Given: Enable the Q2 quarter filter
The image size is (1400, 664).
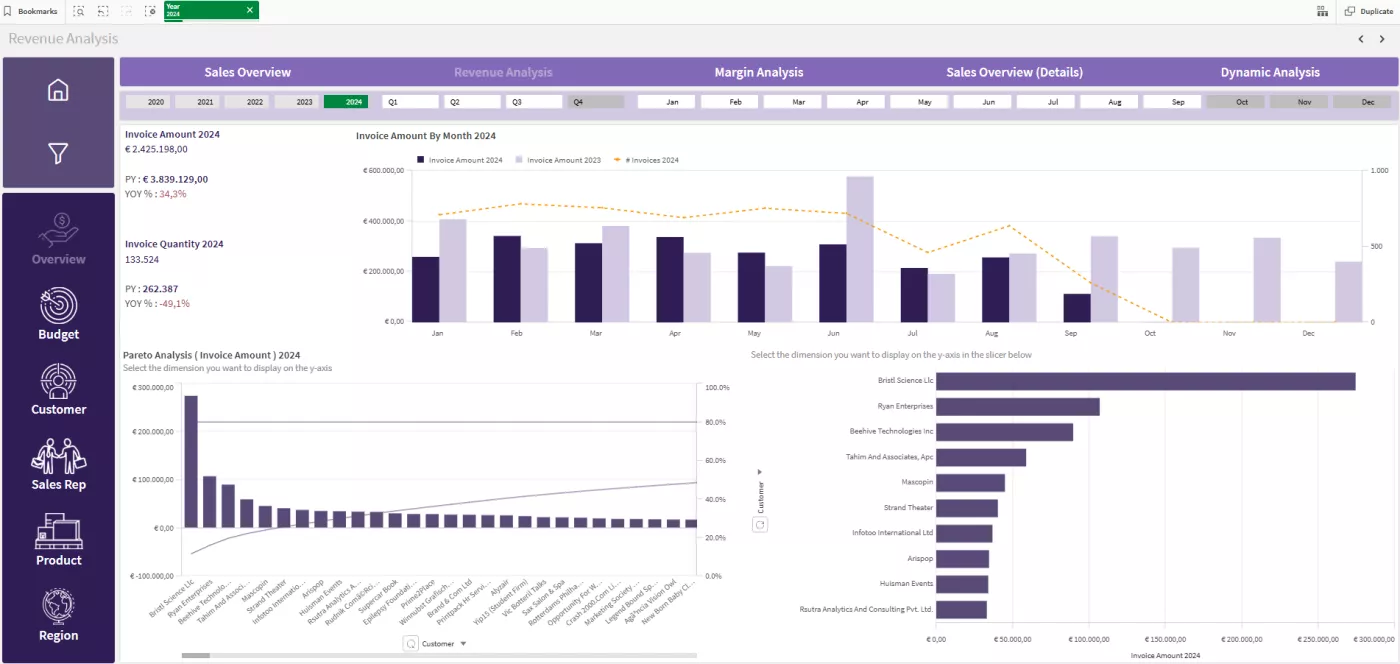Looking at the screenshot, I should (471, 101).
